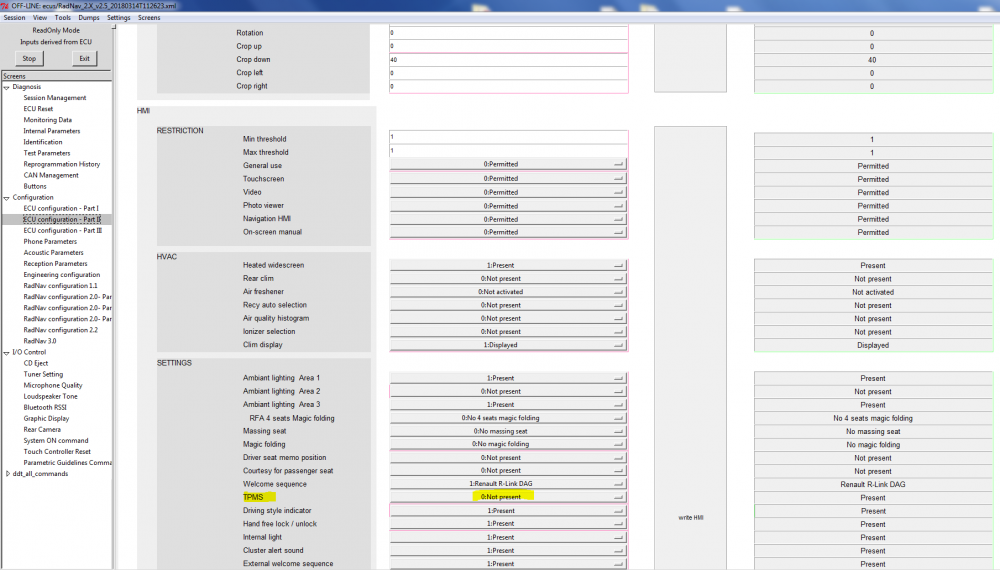Viewport: 1000px width, 570px height.
Task: Click the Min threshold input field
Action: [508, 137]
